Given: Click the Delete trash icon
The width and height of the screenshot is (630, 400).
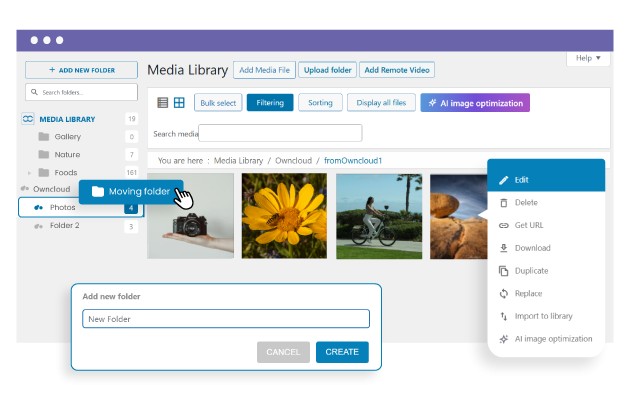Looking at the screenshot, I should [504, 202].
